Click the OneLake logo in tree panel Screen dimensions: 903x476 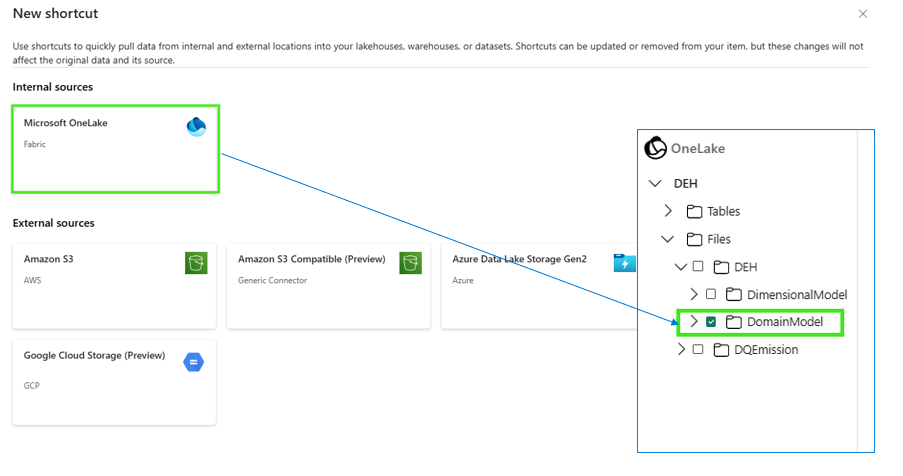click(655, 148)
